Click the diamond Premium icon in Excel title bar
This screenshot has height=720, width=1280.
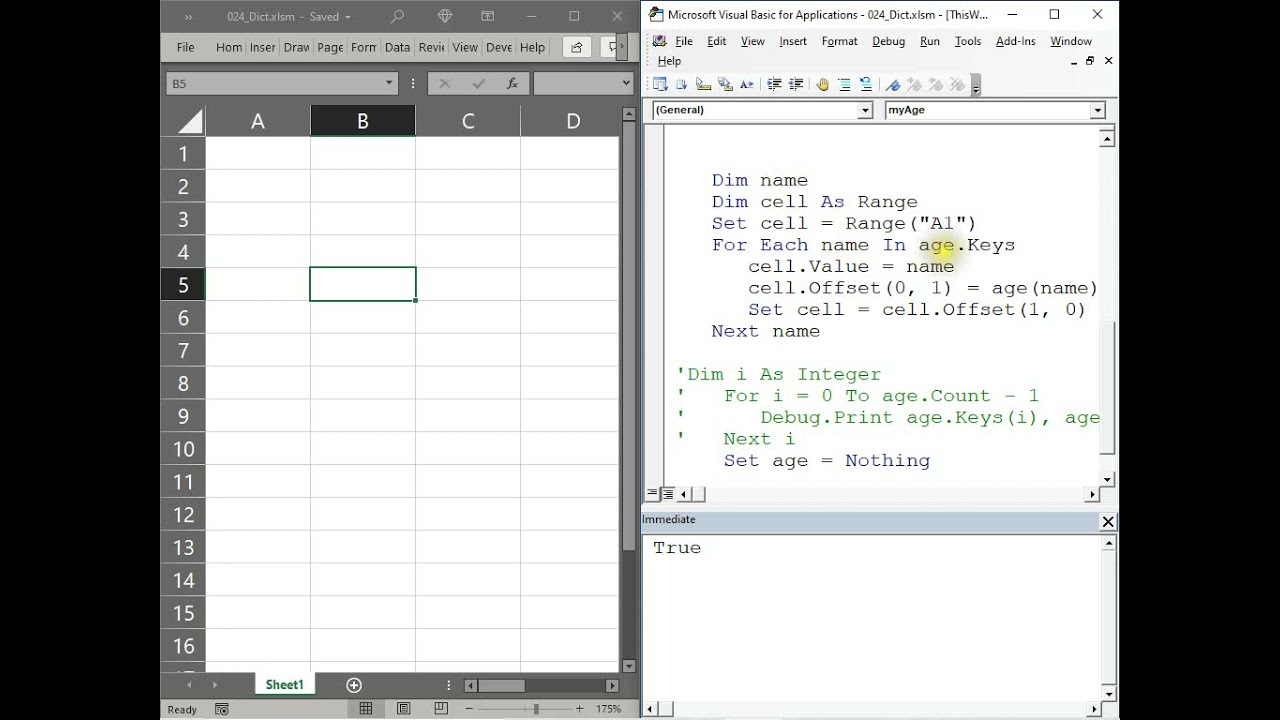pyautogui.click(x=446, y=16)
